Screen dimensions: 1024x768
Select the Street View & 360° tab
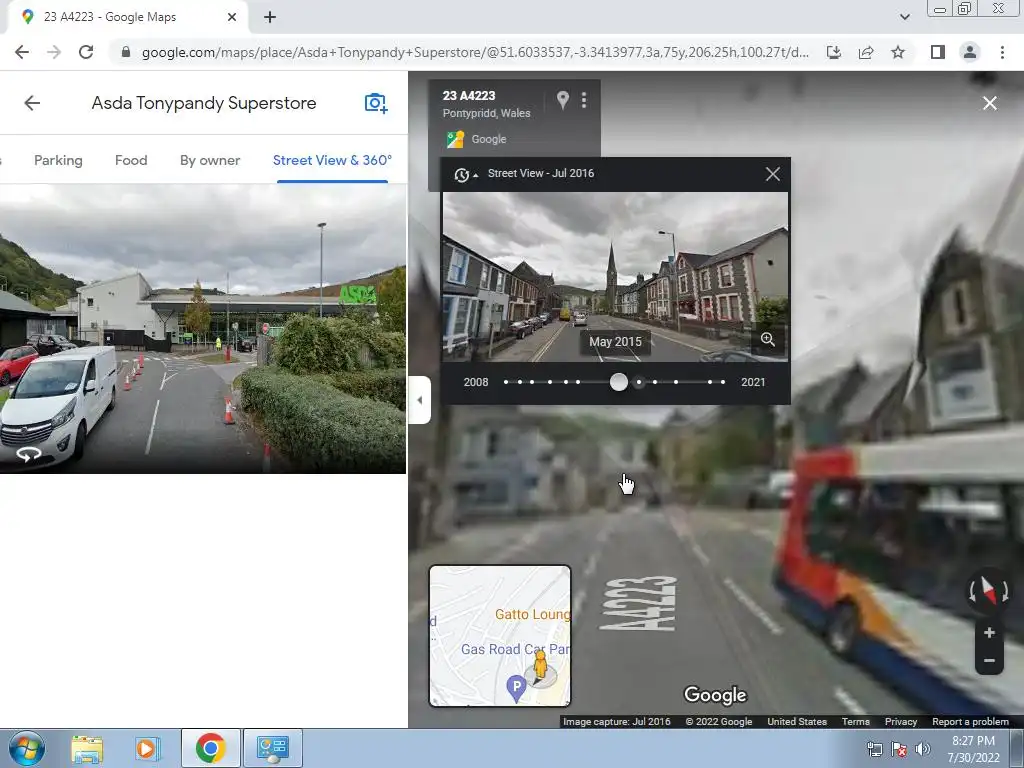click(332, 160)
